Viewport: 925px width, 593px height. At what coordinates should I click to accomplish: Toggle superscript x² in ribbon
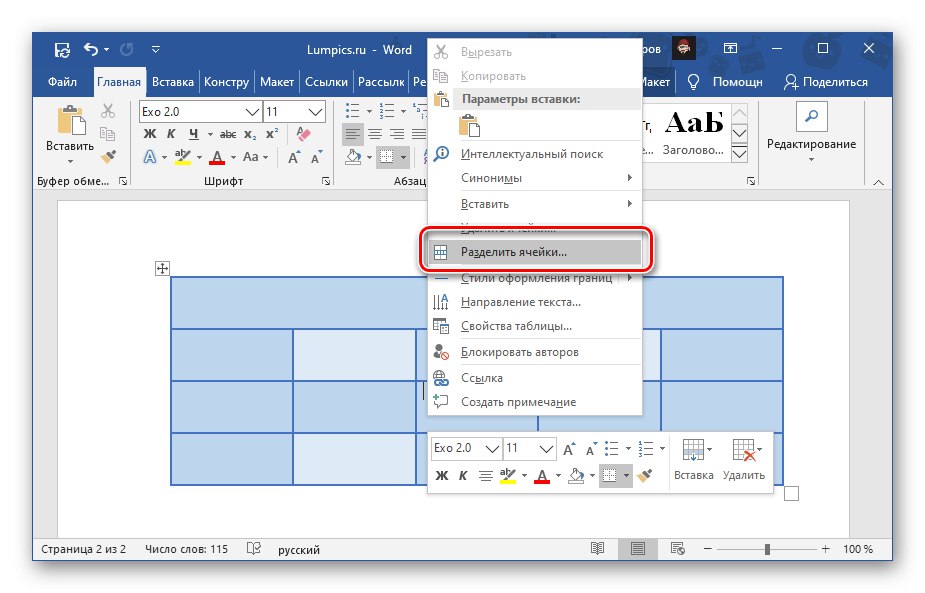[271, 135]
